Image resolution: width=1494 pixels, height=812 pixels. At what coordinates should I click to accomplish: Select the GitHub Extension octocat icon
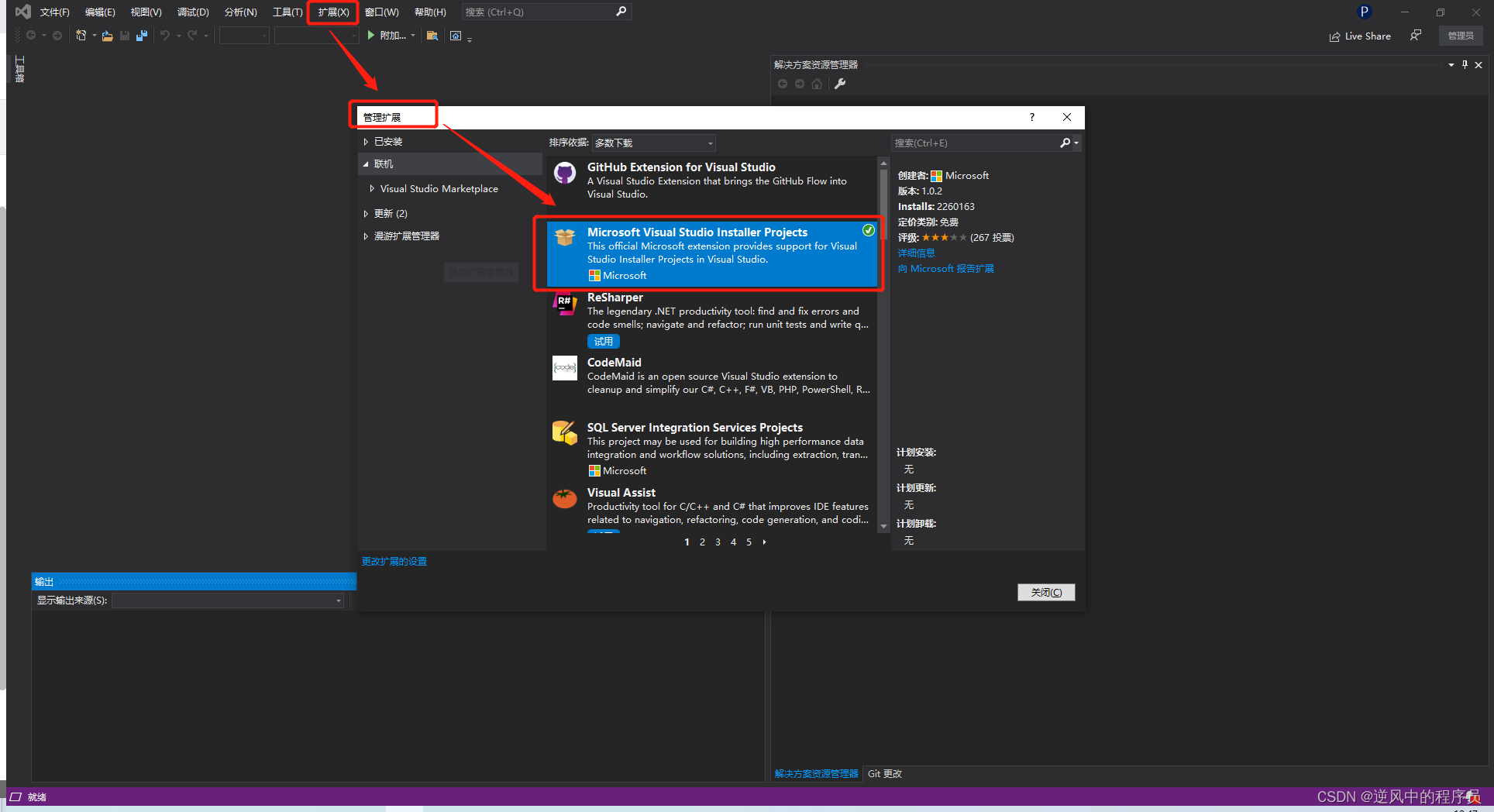(565, 173)
